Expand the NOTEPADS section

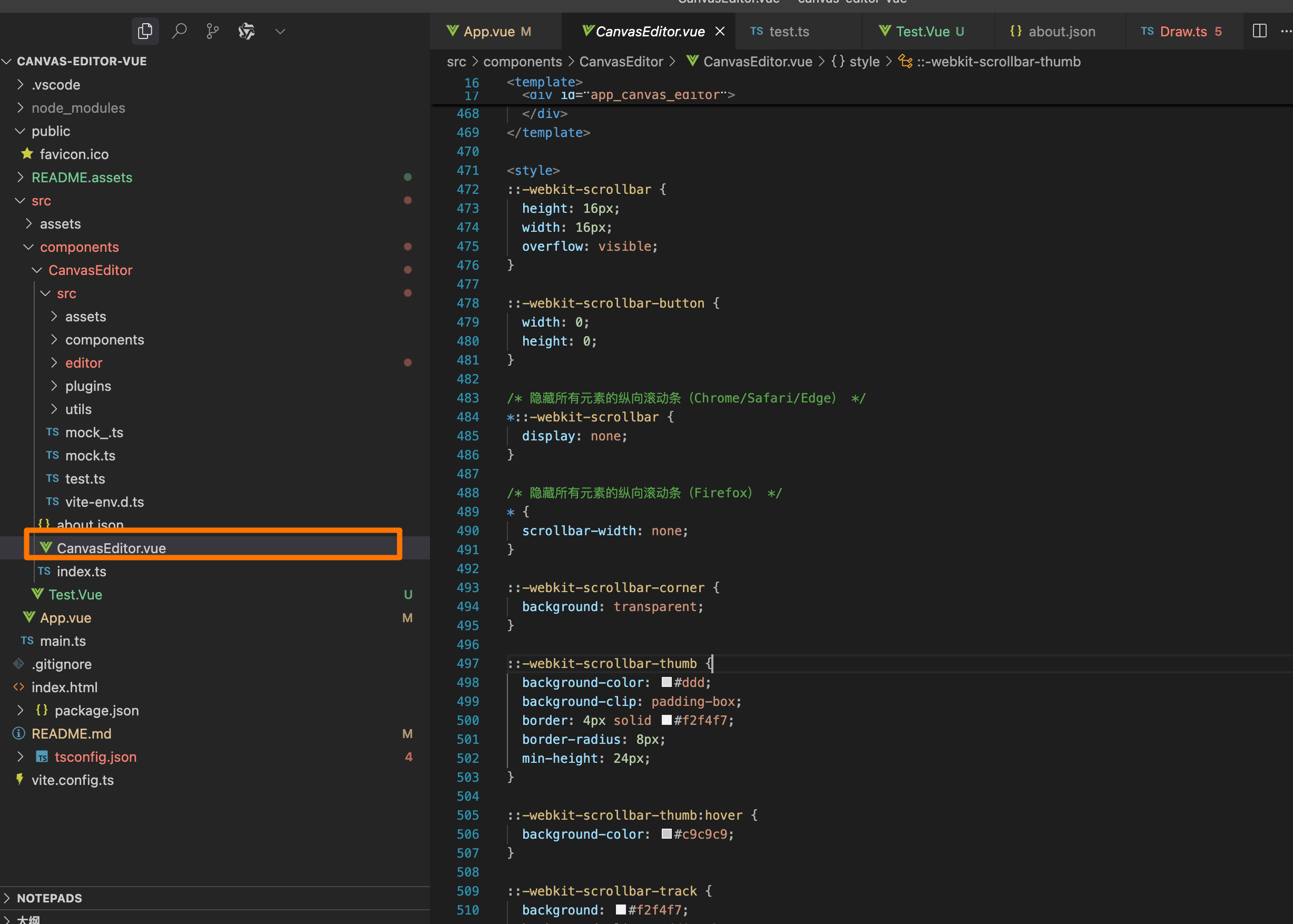tap(49, 898)
